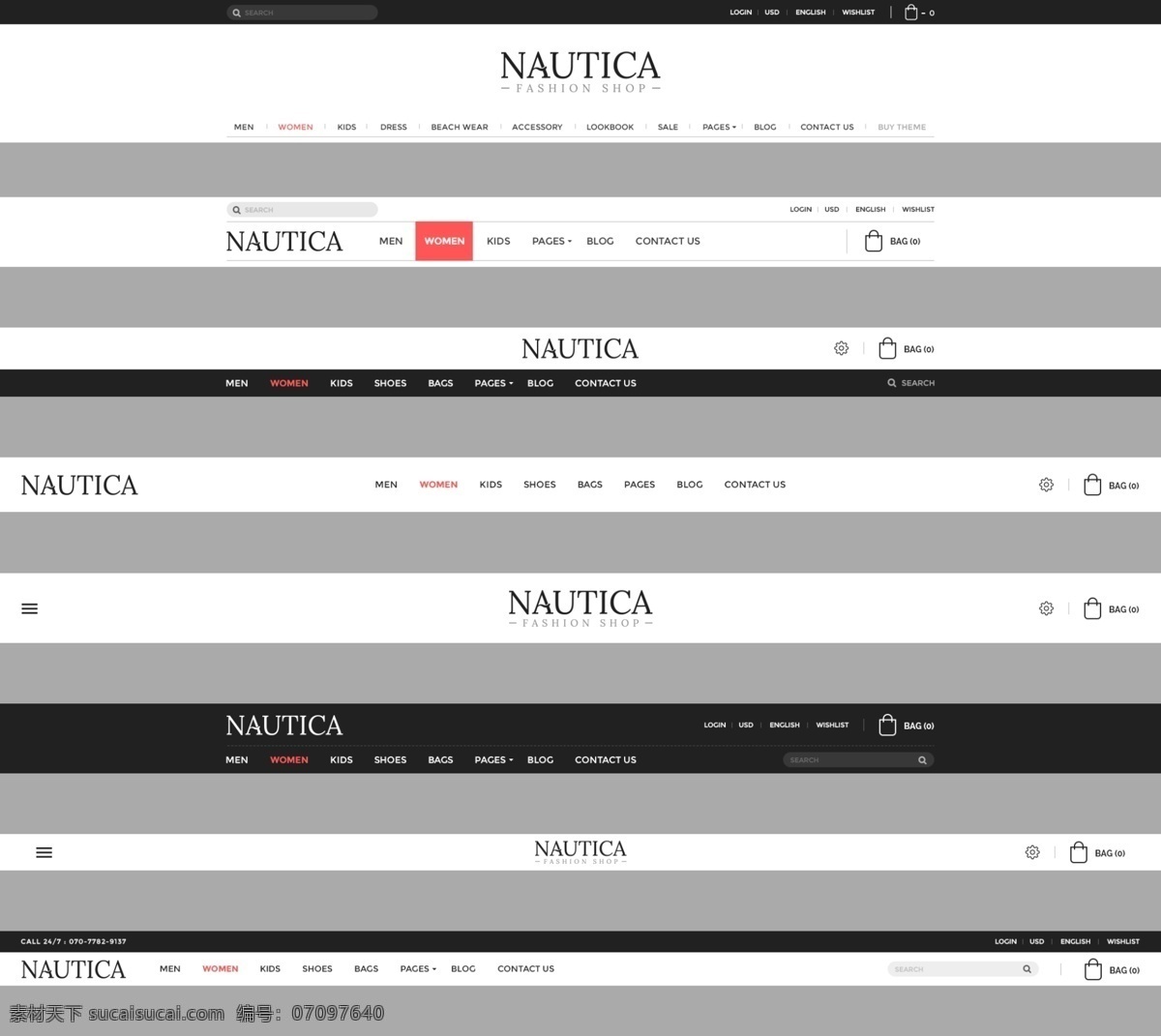Open the gear settings icon above the black MEN-to-CONTACT US bar
Viewport: 1161px width, 1036px height.
[841, 348]
